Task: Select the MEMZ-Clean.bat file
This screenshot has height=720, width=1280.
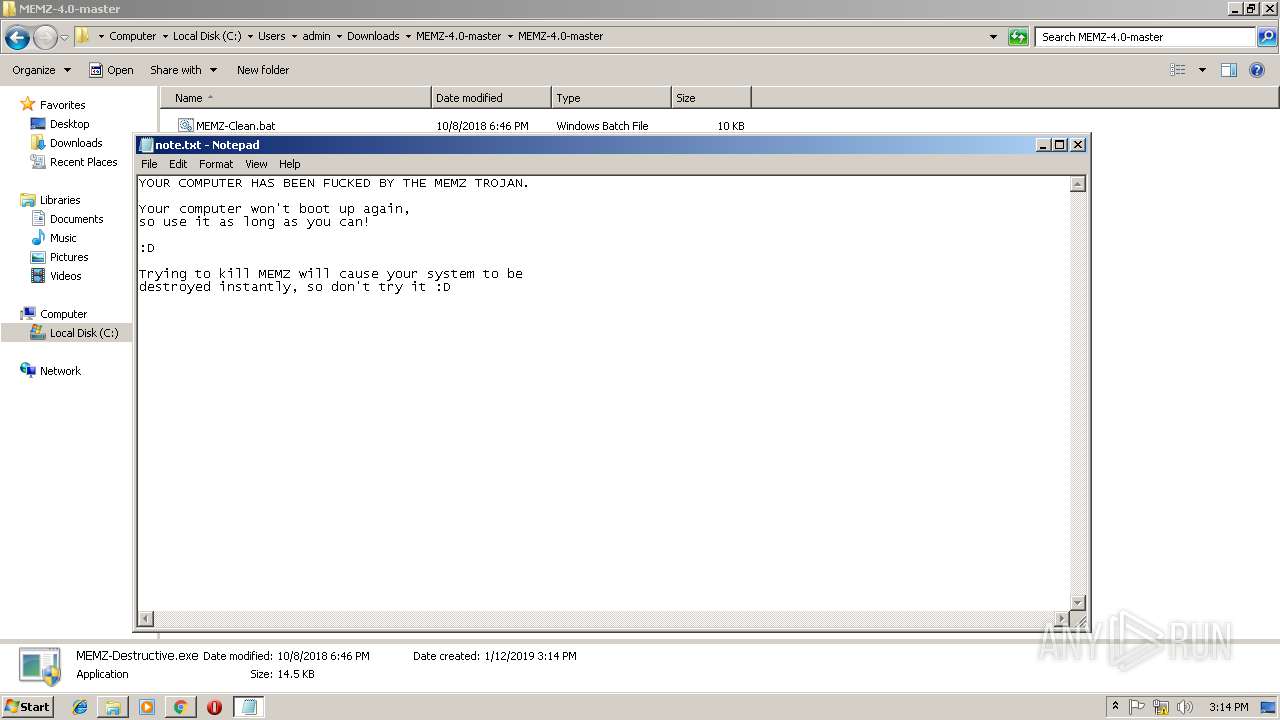Action: coord(235,126)
